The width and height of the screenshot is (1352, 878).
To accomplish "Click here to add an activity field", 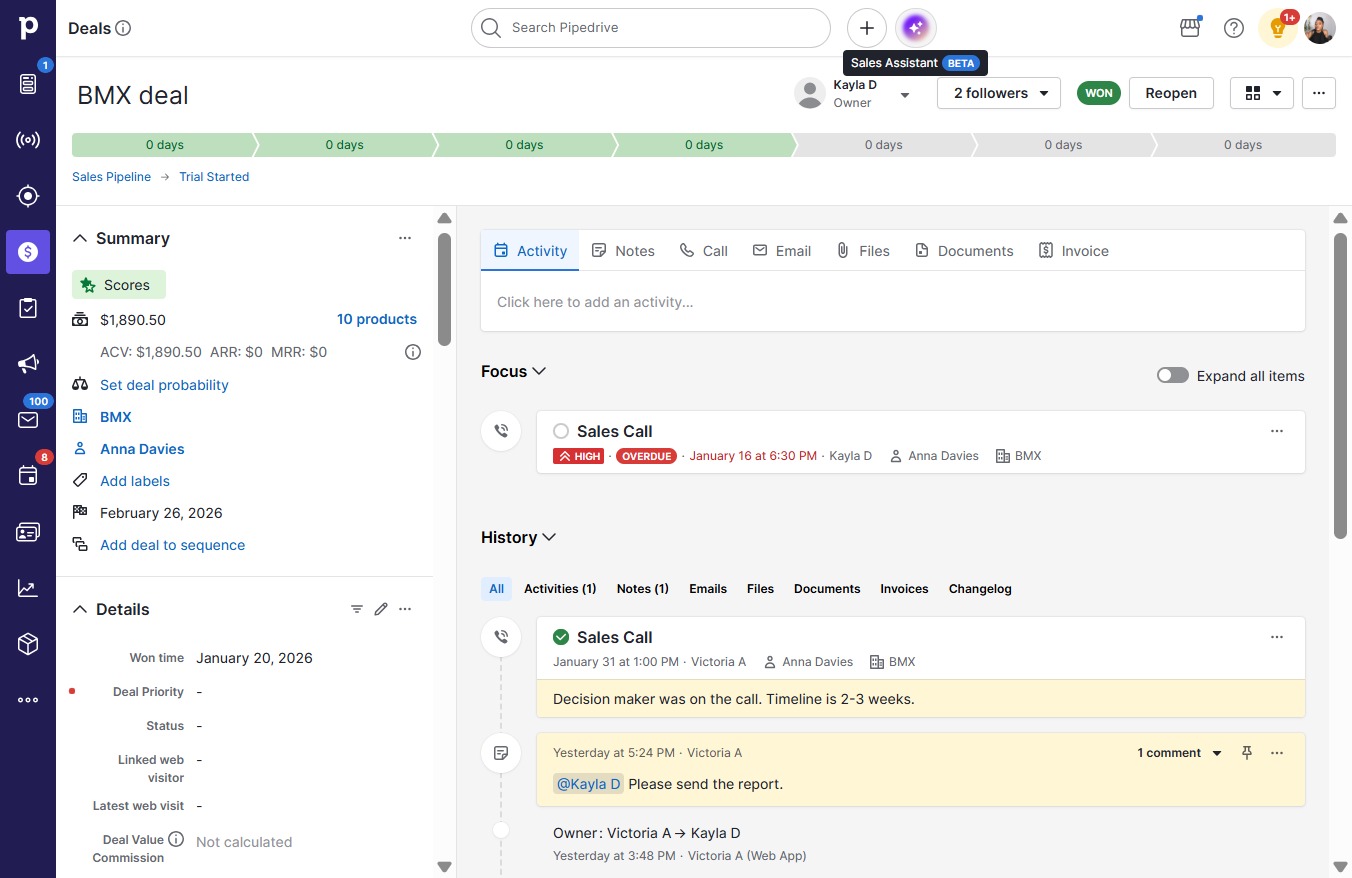I will (x=893, y=302).
